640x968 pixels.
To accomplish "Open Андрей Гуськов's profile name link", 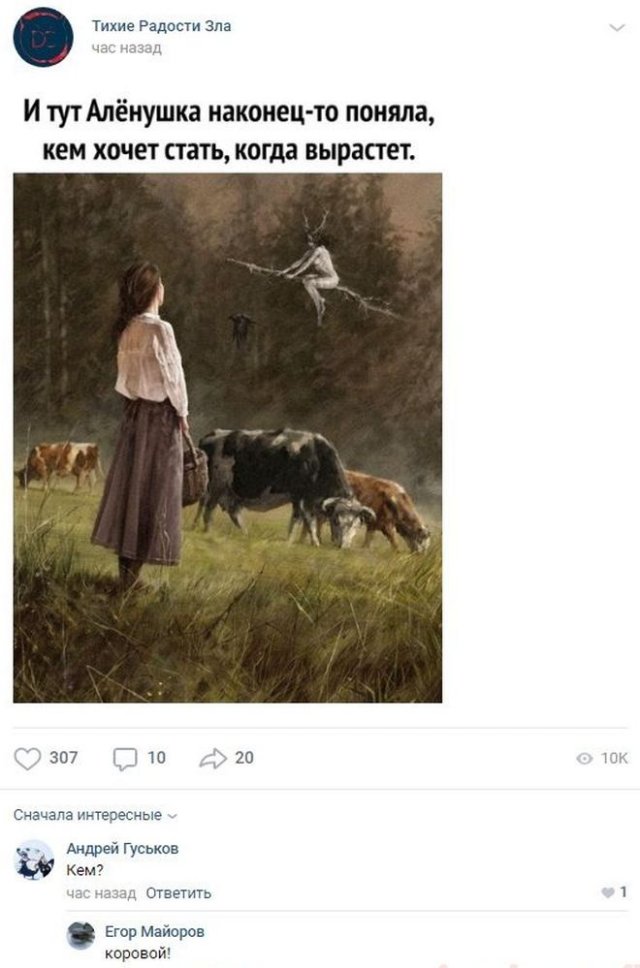I will pyautogui.click(x=122, y=848).
